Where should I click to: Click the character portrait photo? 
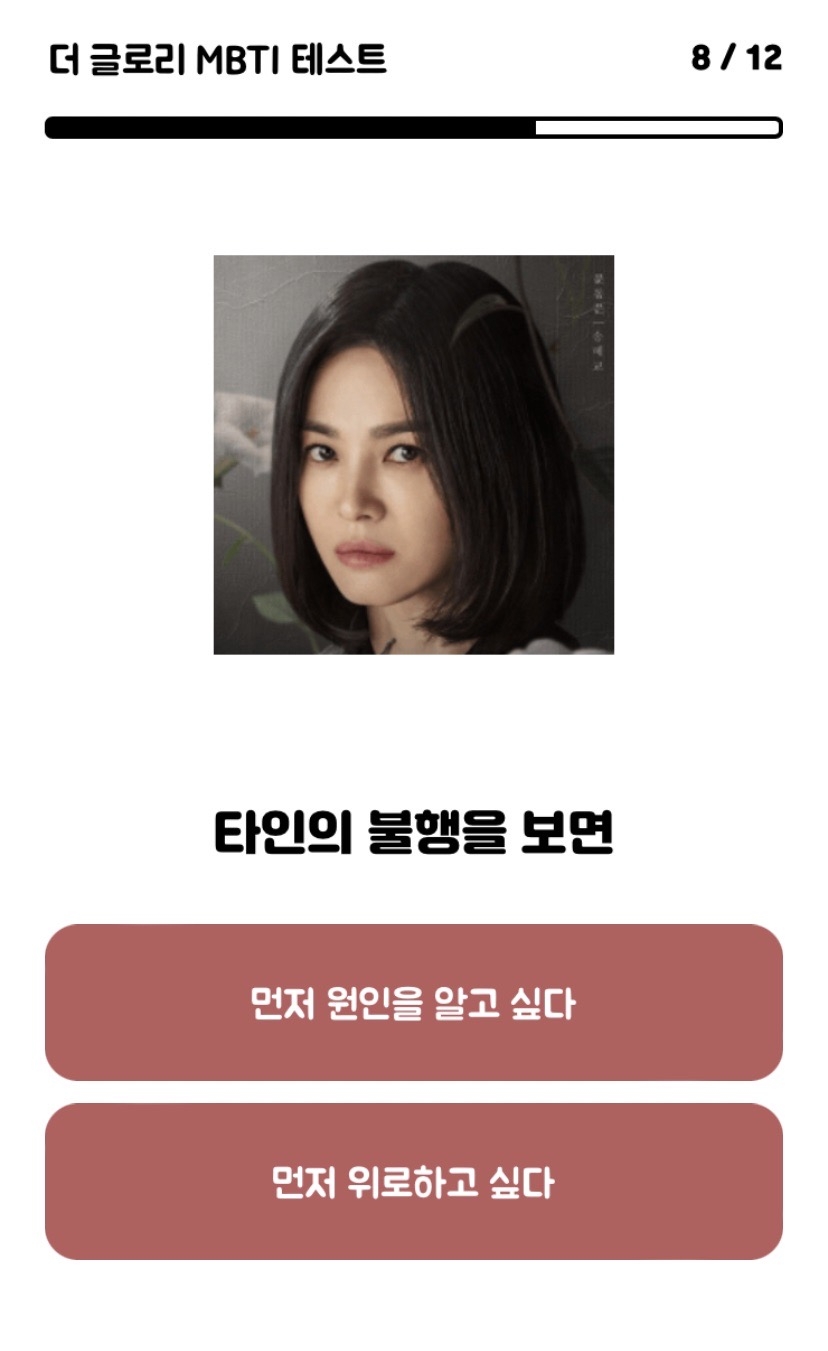coord(413,455)
